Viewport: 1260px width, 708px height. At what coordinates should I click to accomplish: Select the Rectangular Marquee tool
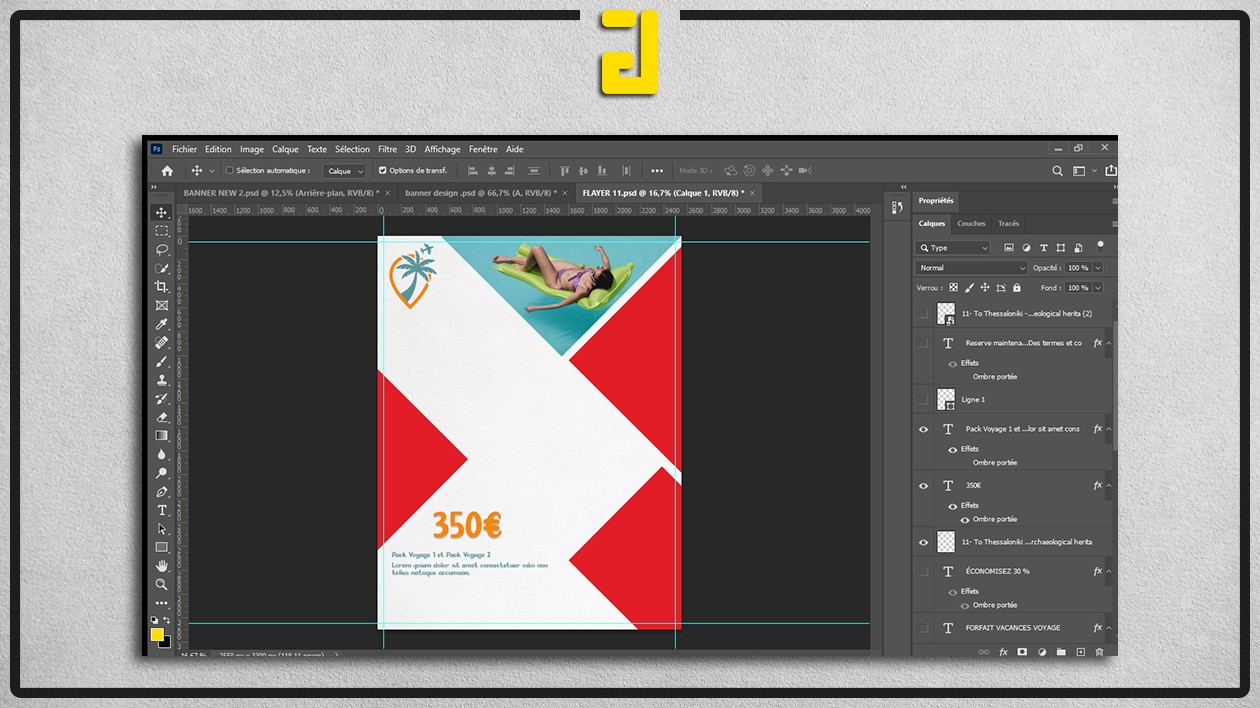pyautogui.click(x=161, y=231)
